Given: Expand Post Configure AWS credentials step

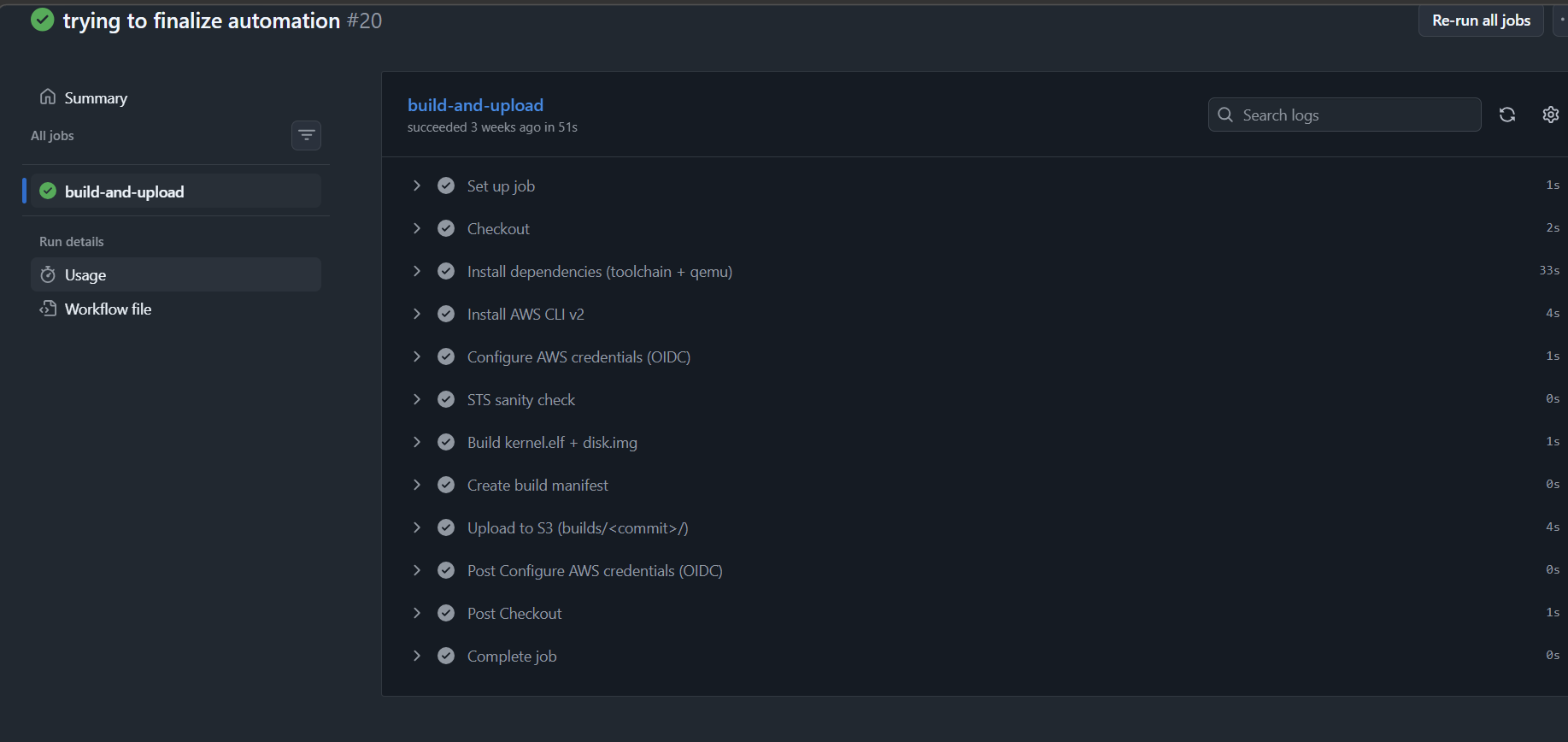Looking at the screenshot, I should click(x=417, y=570).
